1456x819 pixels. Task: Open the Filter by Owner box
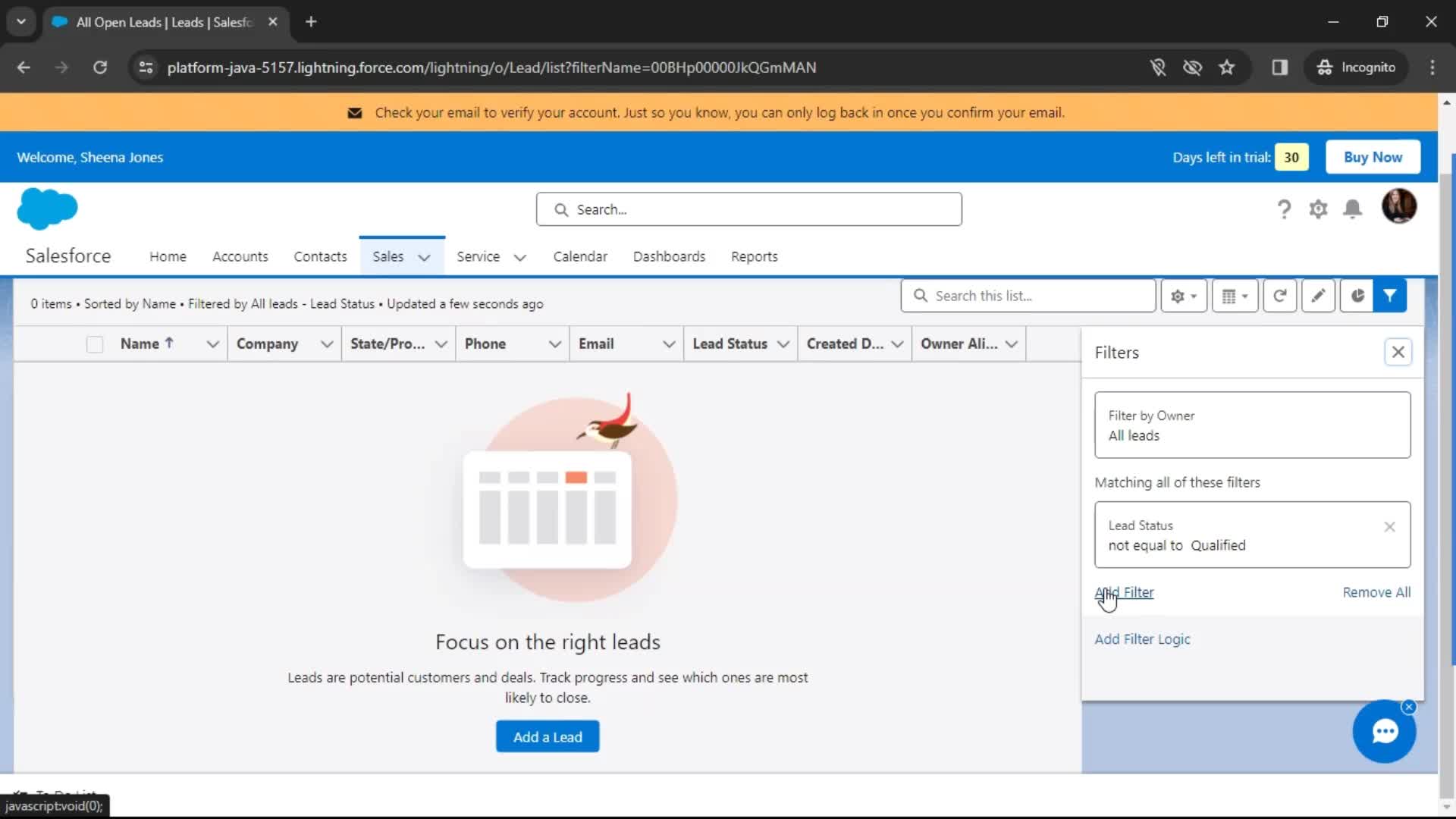tap(1252, 425)
